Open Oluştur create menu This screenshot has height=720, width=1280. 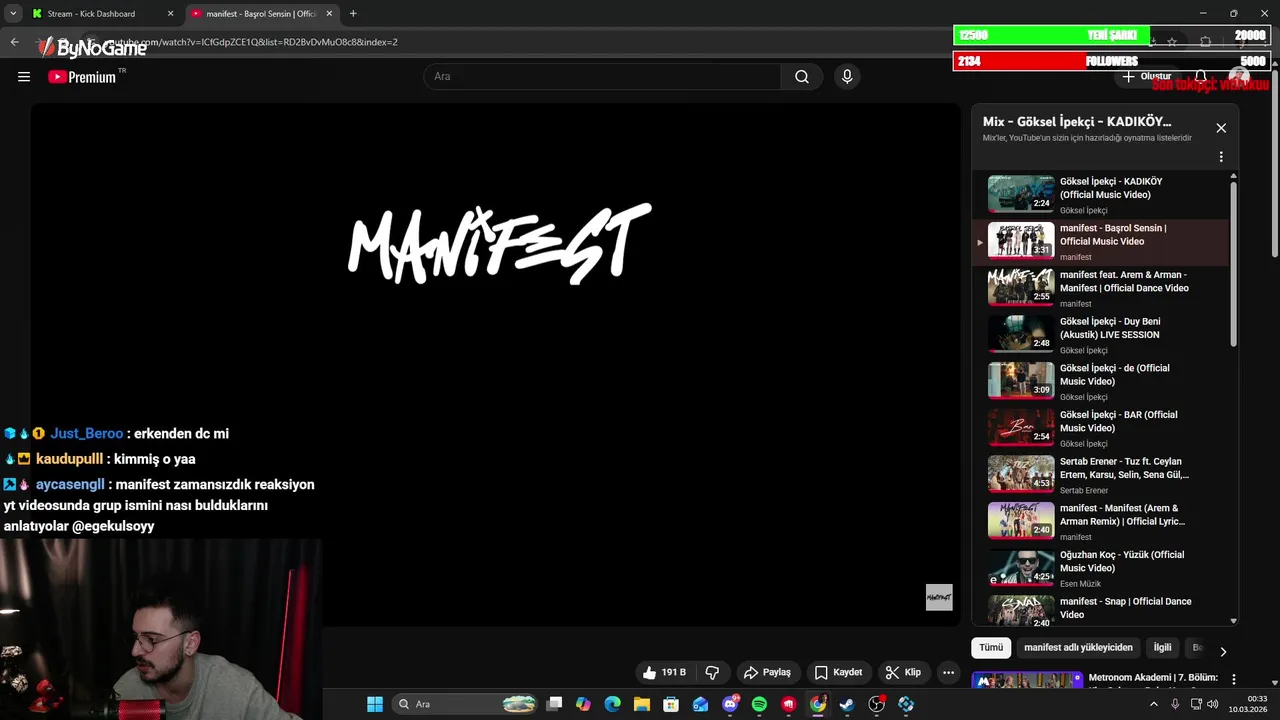pyautogui.click(x=1146, y=77)
